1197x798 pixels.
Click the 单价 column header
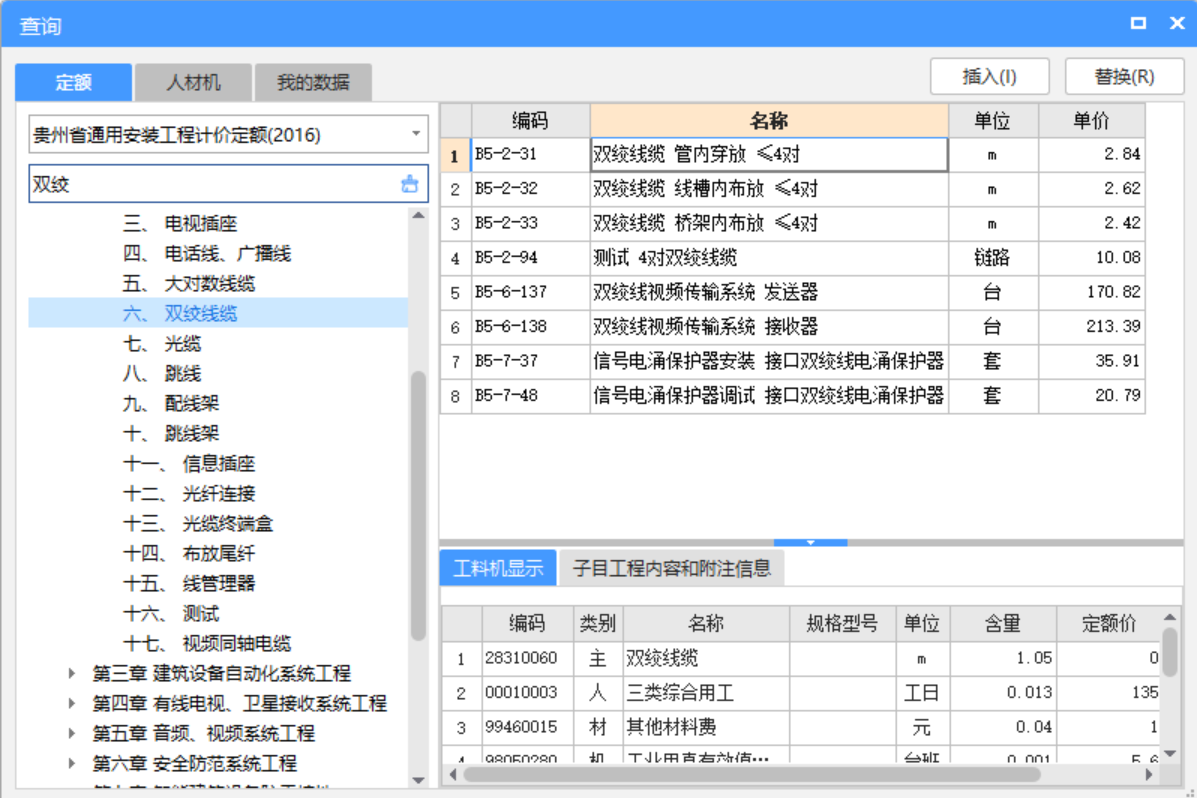pos(1091,121)
